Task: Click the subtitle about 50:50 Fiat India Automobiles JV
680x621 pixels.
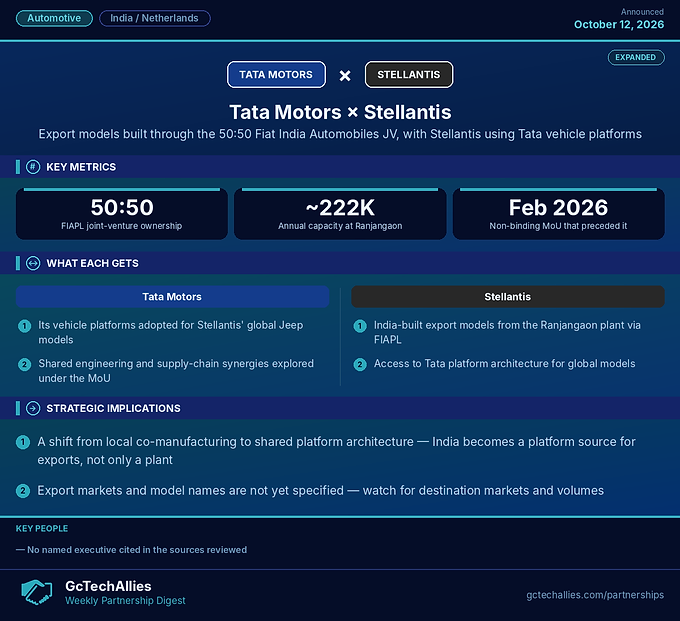Action: coord(340,134)
